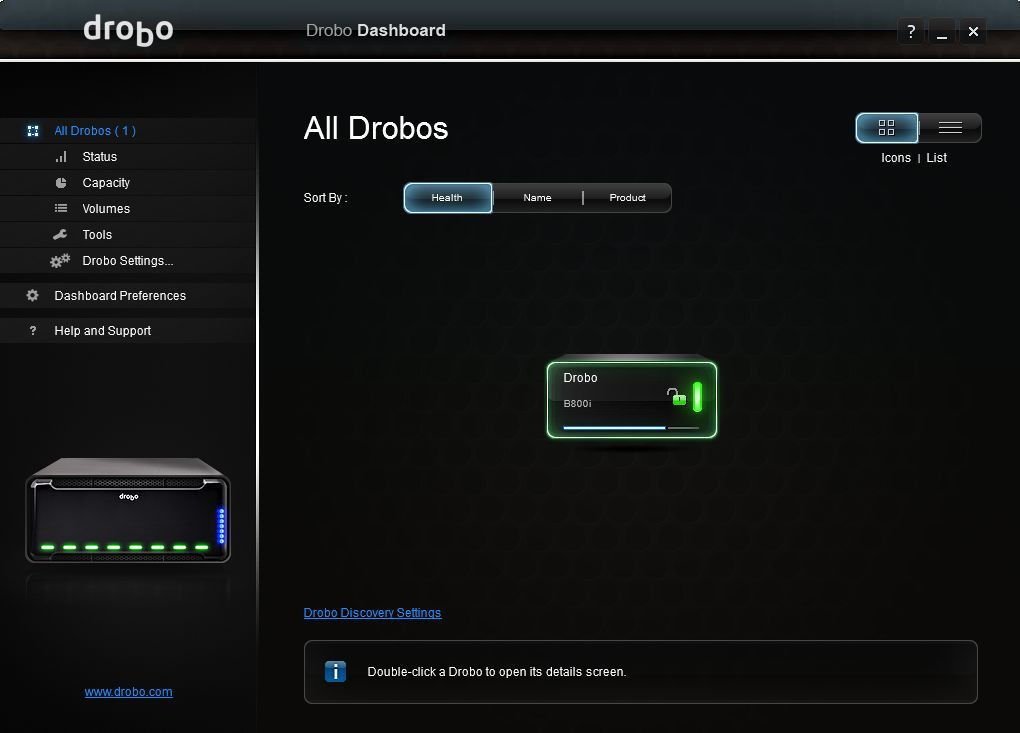Screen dimensions: 1020x733
Task: Select the Drobo device name on the card
Action: click(x=580, y=378)
